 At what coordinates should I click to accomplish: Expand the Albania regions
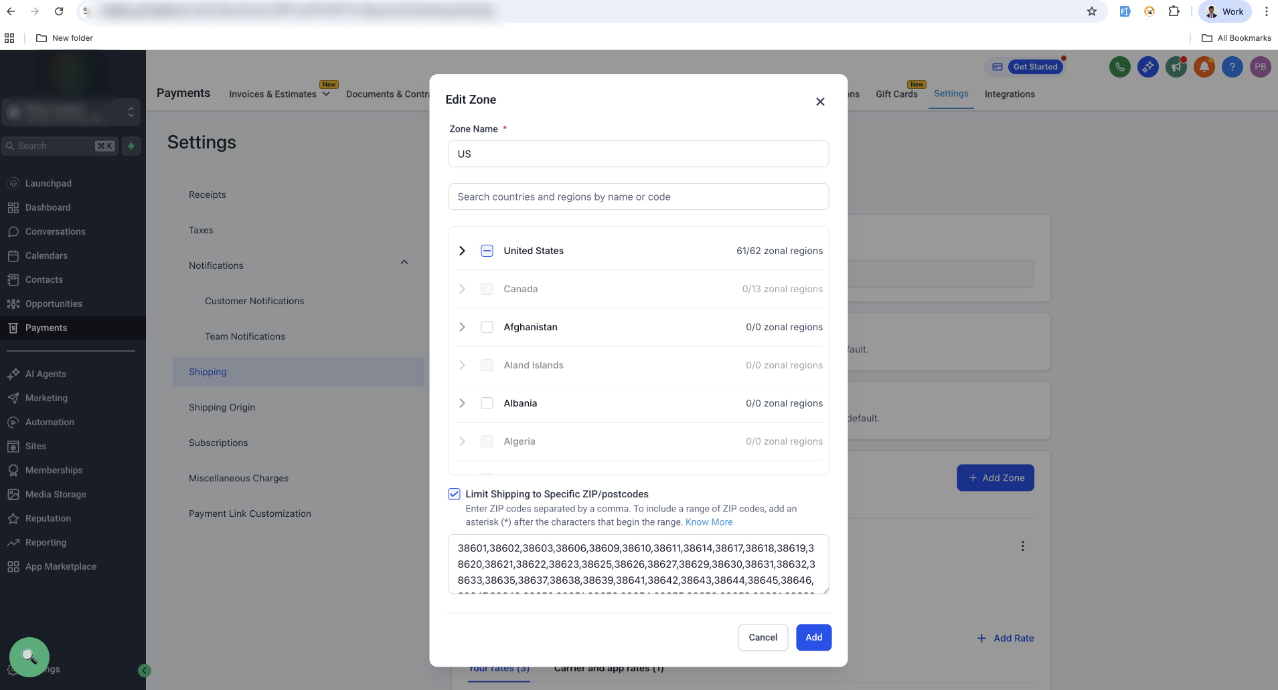[x=462, y=403]
